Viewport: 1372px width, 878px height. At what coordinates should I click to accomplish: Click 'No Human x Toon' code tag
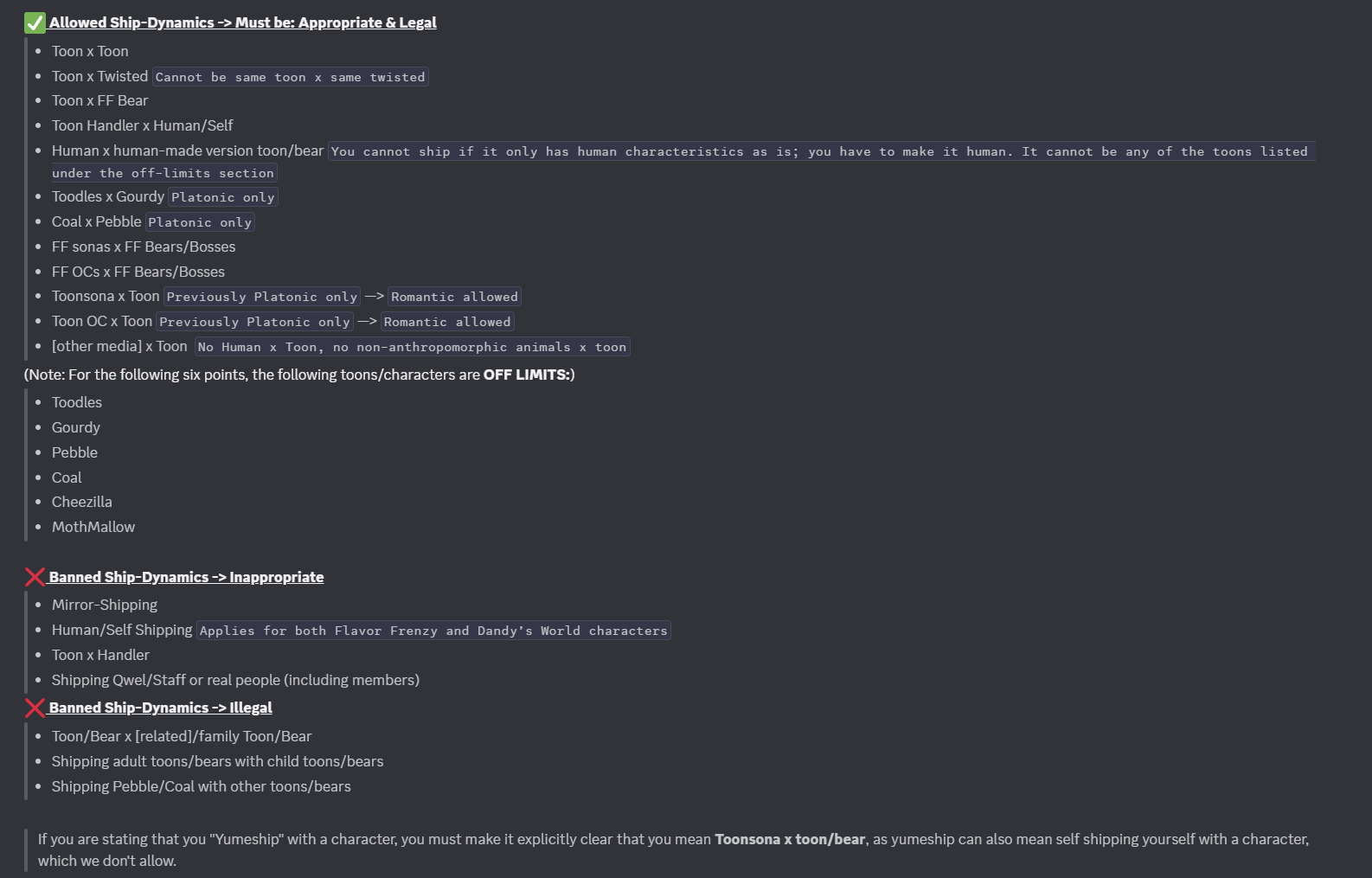pos(412,347)
